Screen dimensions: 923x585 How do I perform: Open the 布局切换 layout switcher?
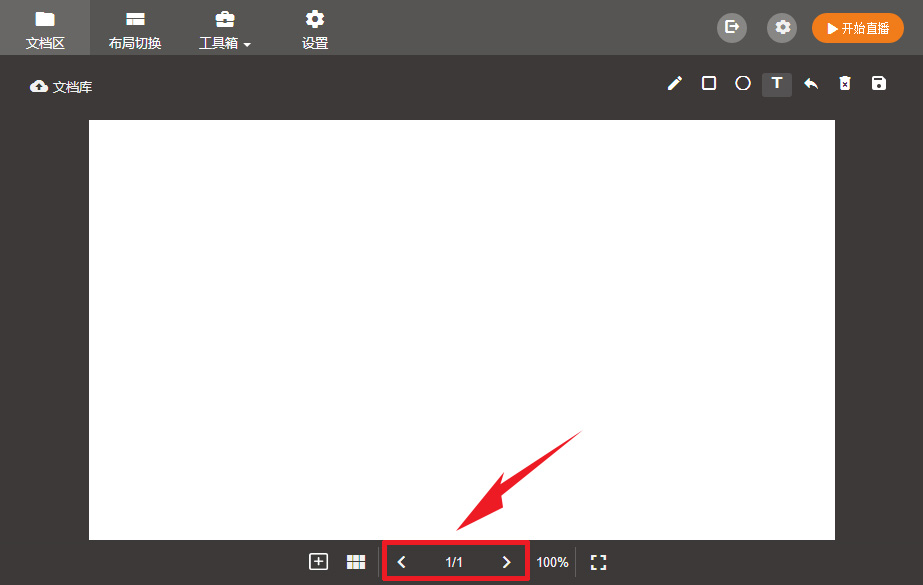(135, 29)
